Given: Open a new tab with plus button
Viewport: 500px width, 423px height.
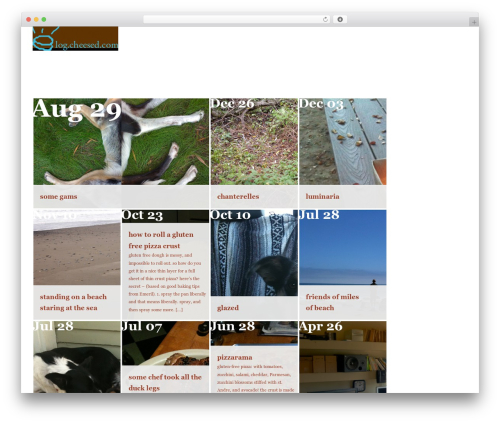Looking at the screenshot, I should pyautogui.click(x=474, y=22).
